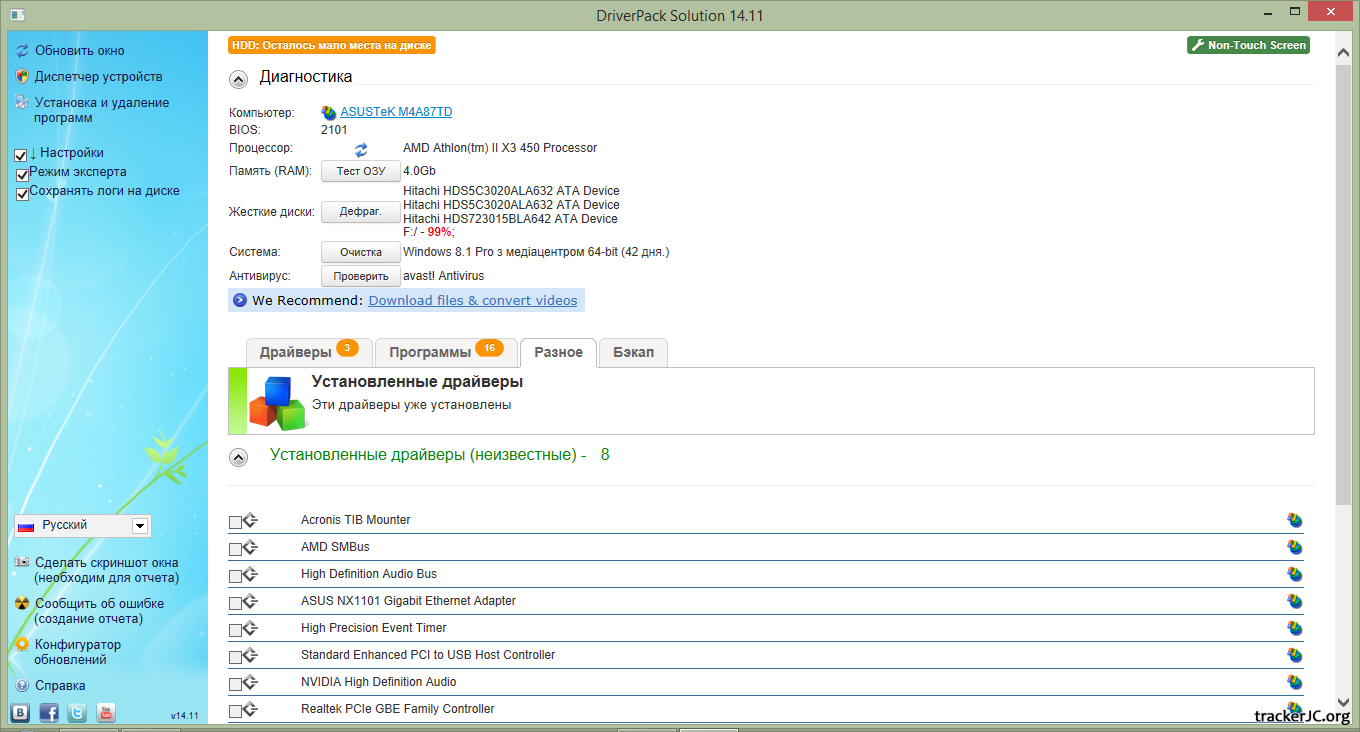Click web search icon for AMD SMBus row
This screenshot has height=732, width=1360.
[x=1295, y=547]
